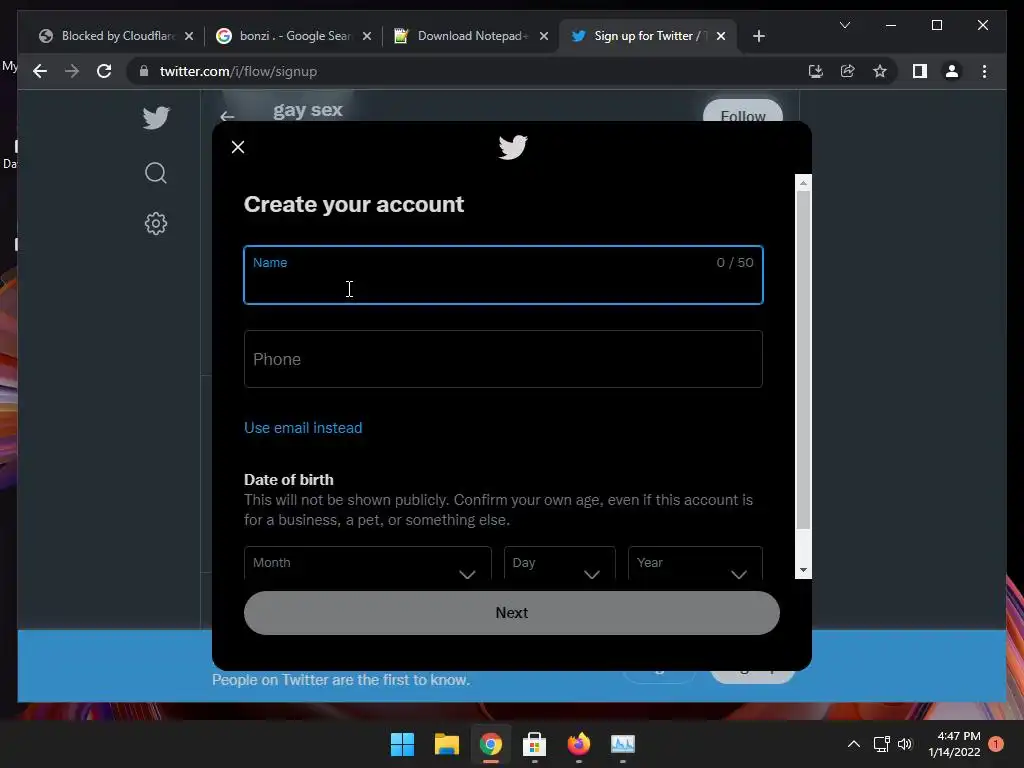Screen dimensions: 1024x768
Task: Open the notification badge in tray
Action: (x=996, y=744)
